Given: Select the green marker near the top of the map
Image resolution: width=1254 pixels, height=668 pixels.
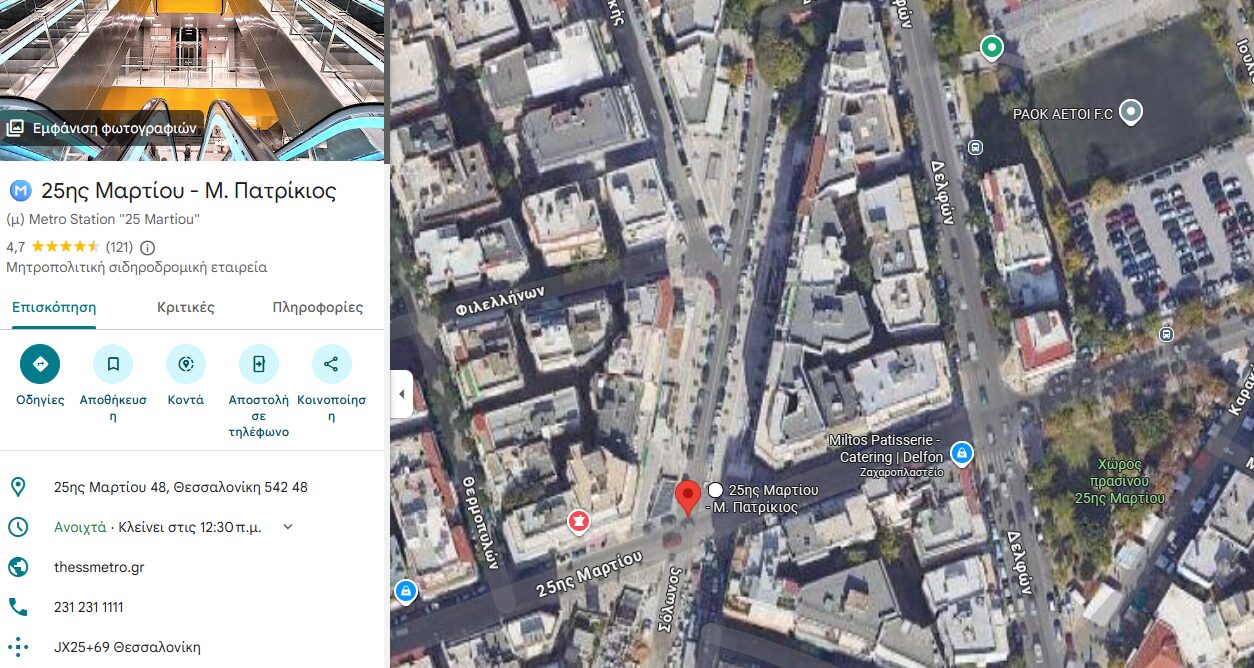Looking at the screenshot, I should click(x=991, y=47).
